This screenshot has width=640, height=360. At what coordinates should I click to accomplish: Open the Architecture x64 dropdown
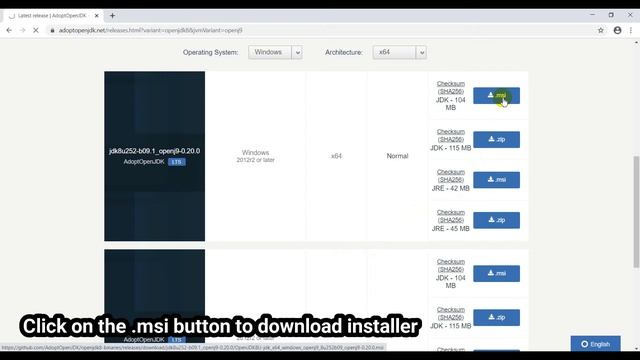pyautogui.click(x=400, y=52)
